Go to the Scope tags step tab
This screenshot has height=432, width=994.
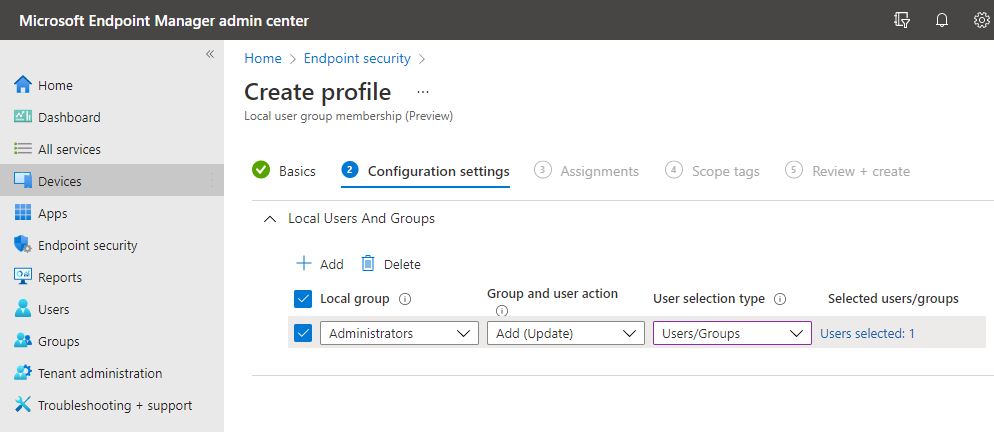click(712, 171)
